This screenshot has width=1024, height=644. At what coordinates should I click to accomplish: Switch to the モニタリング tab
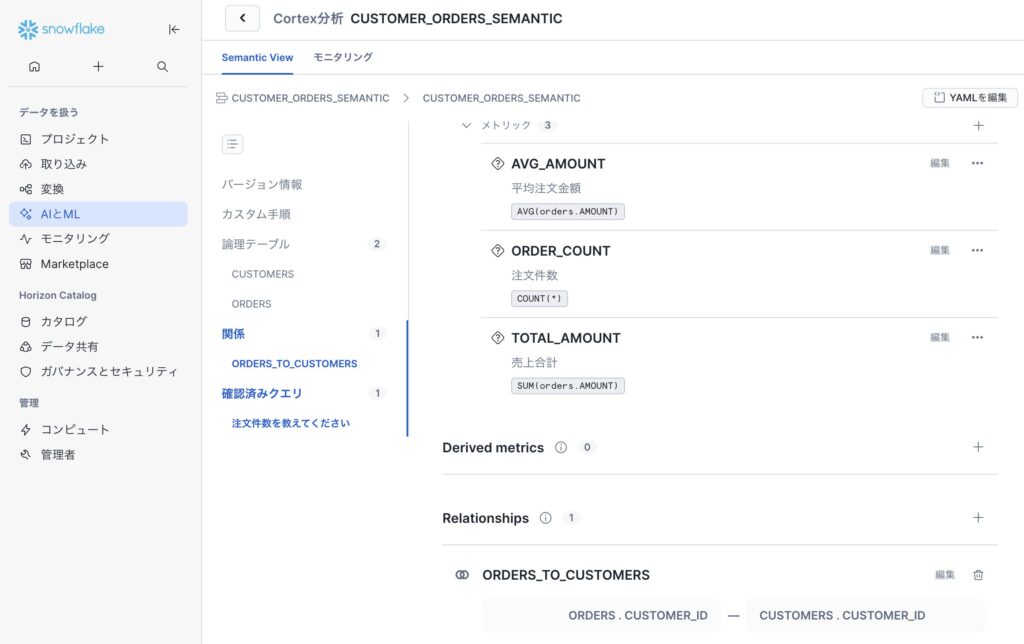343,57
